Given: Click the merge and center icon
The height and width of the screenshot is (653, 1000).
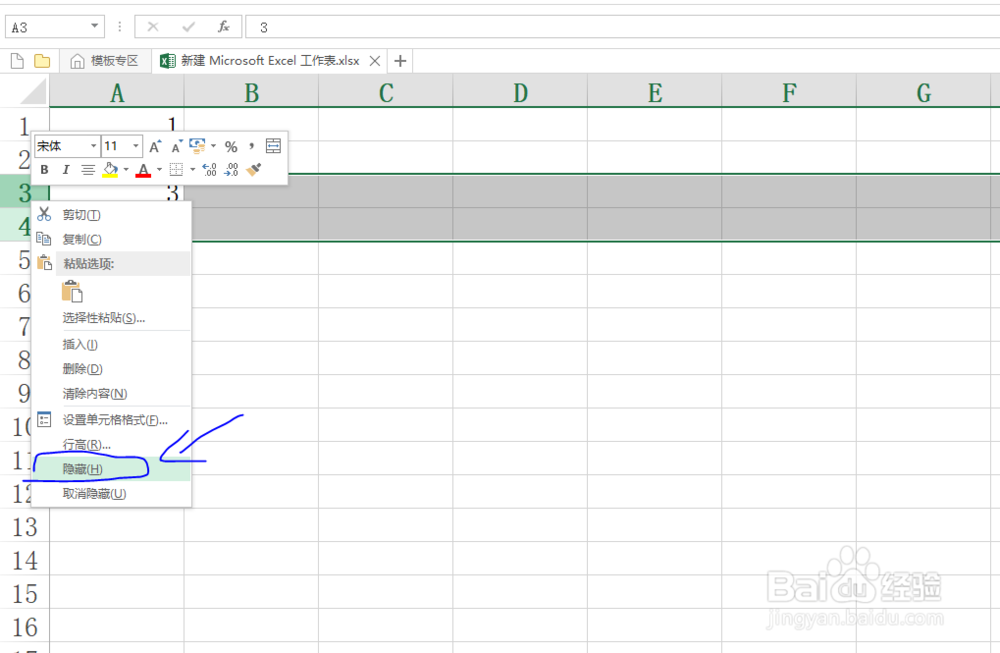Looking at the screenshot, I should [x=273, y=146].
